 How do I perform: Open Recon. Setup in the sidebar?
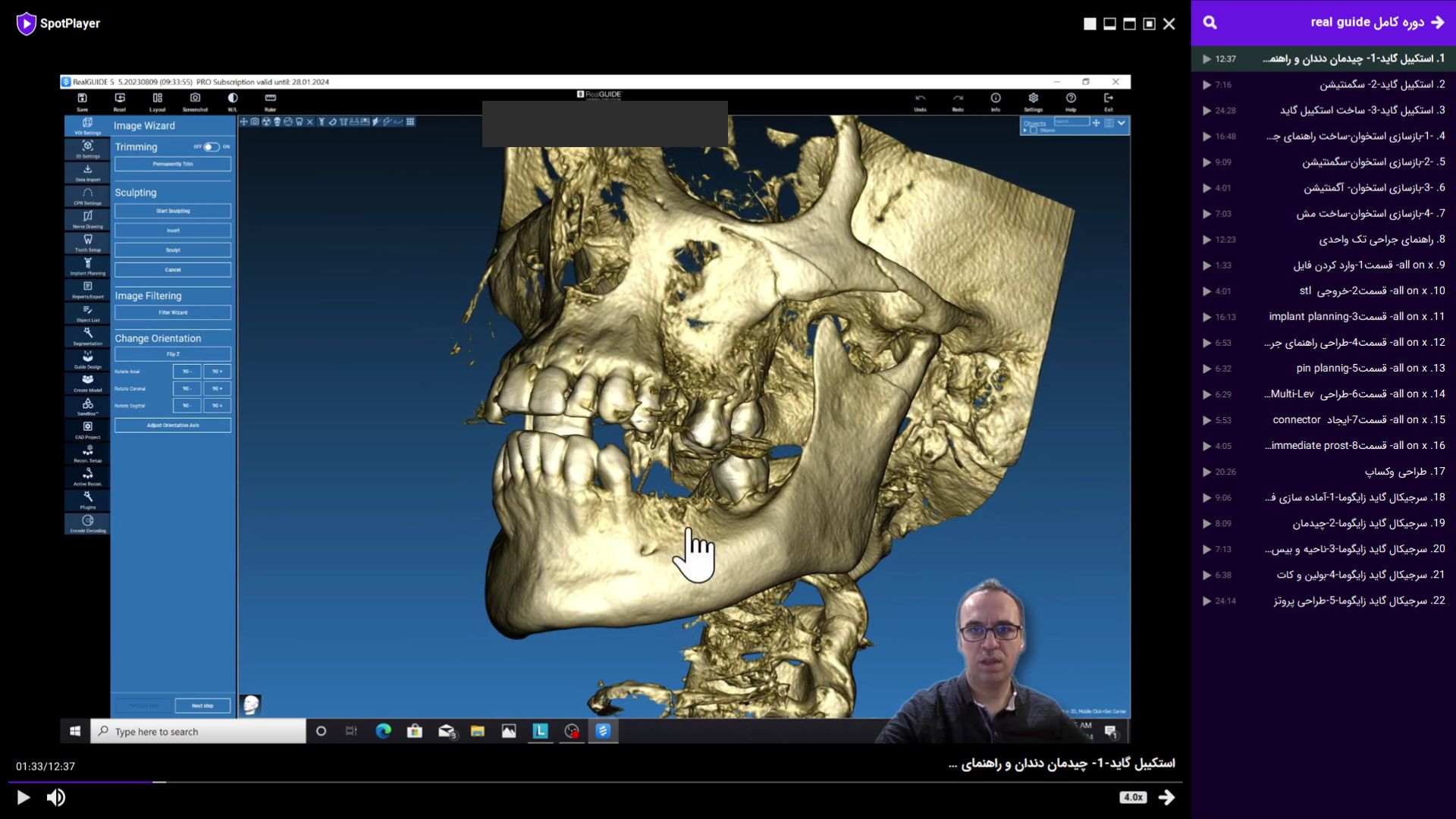[x=88, y=453]
